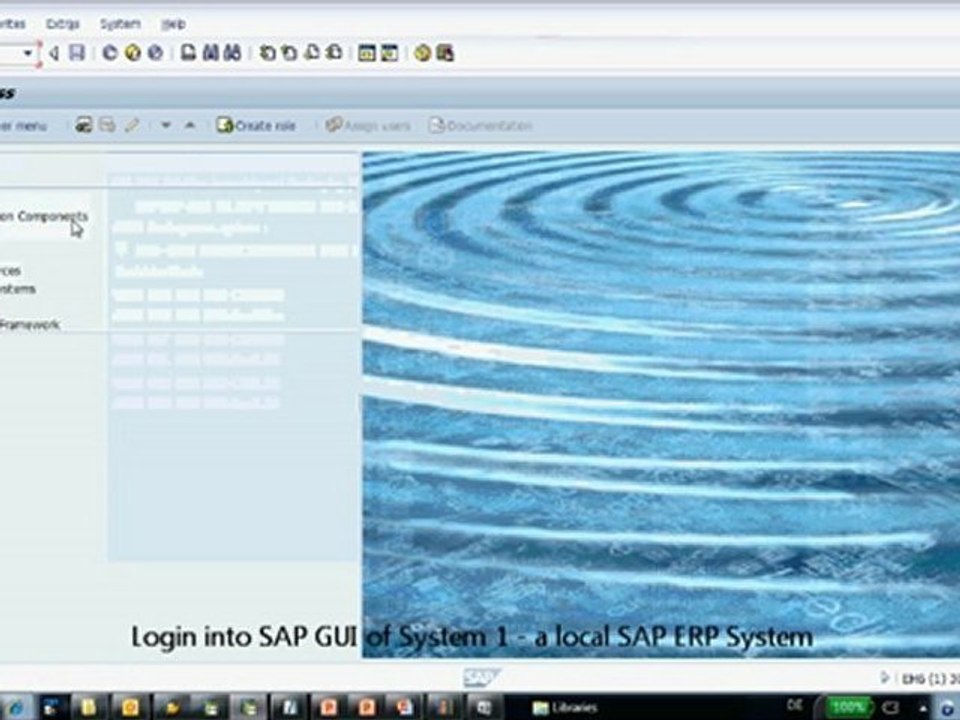The height and width of the screenshot is (720, 960).
Task: Open the Extras menu
Action: pos(62,24)
